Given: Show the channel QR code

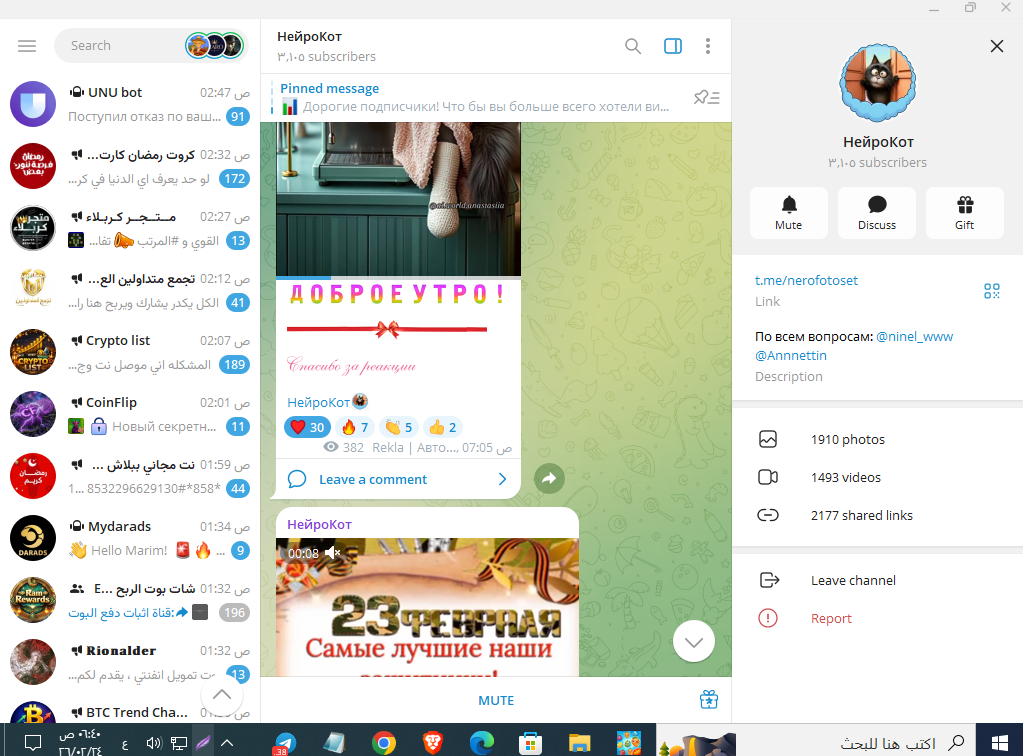Looking at the screenshot, I should (992, 291).
